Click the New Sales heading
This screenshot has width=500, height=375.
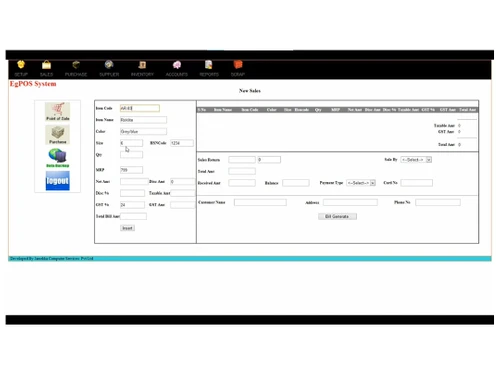250,90
